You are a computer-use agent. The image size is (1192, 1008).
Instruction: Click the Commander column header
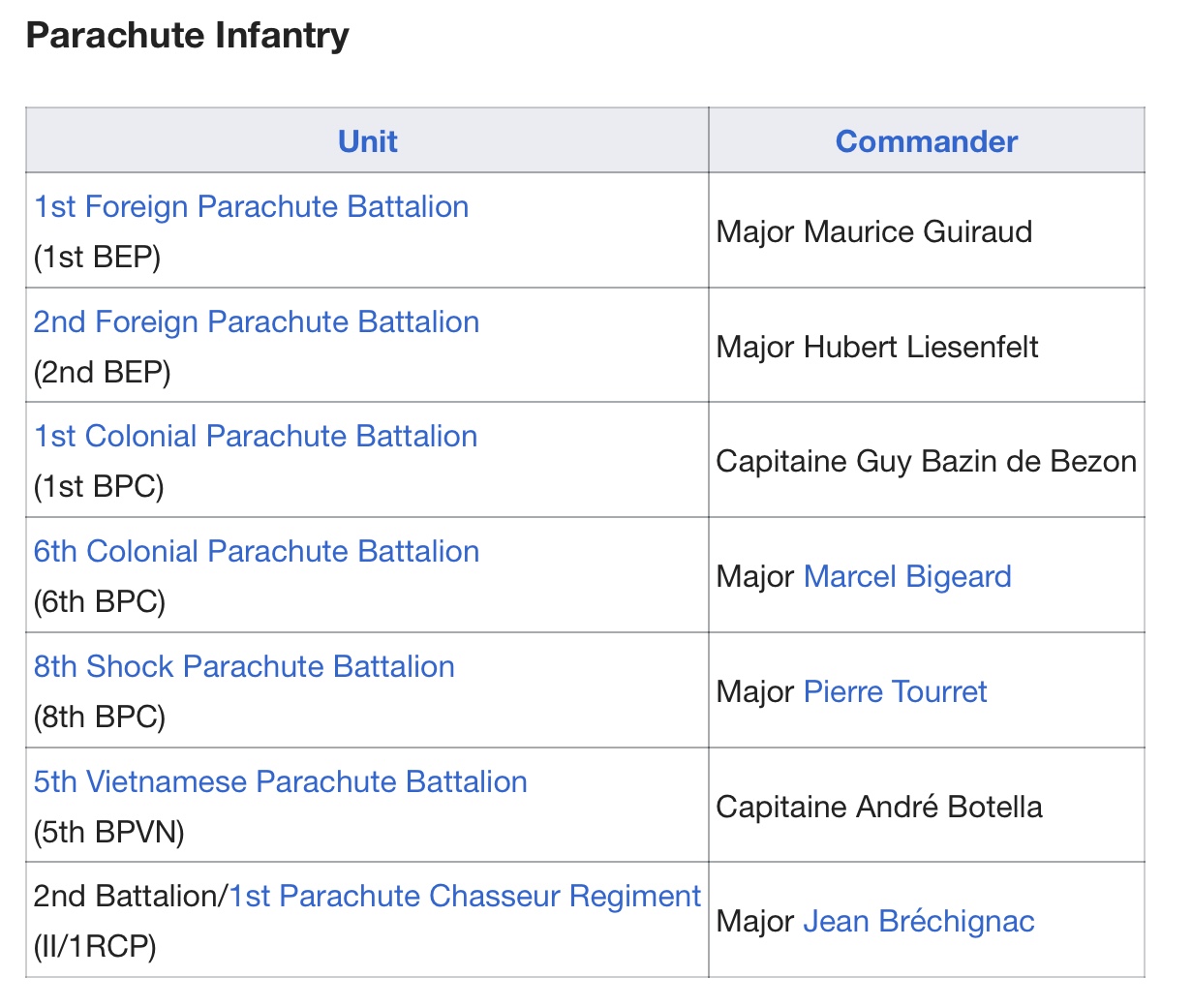click(927, 141)
